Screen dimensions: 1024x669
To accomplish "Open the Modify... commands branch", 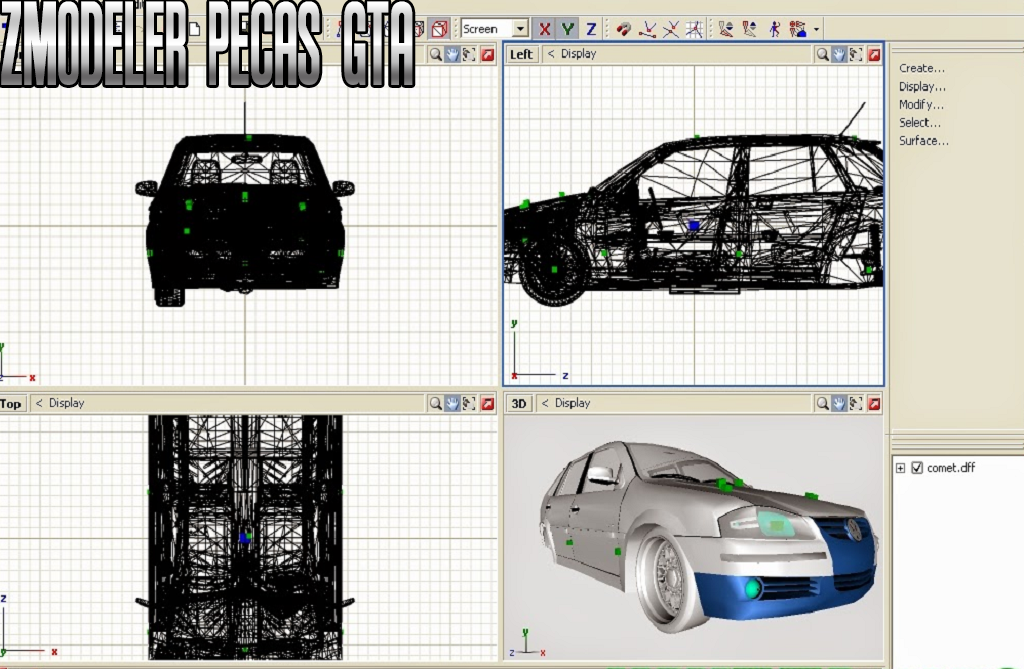I will [x=921, y=105].
